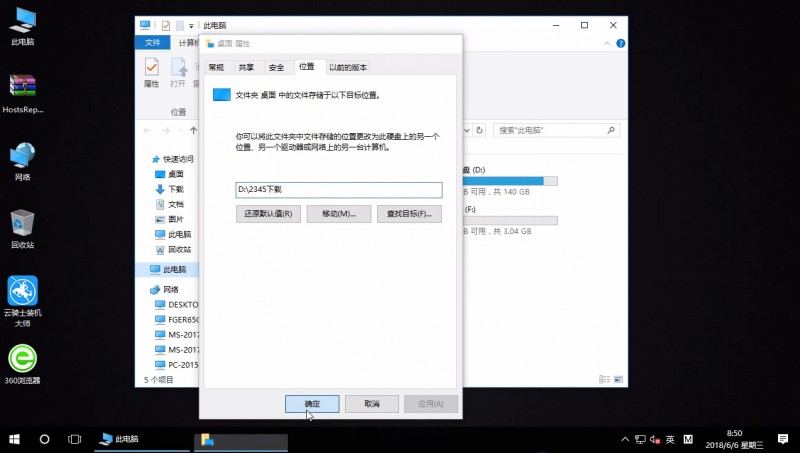Click the D: drive usage bar

pyautogui.click(x=510, y=181)
